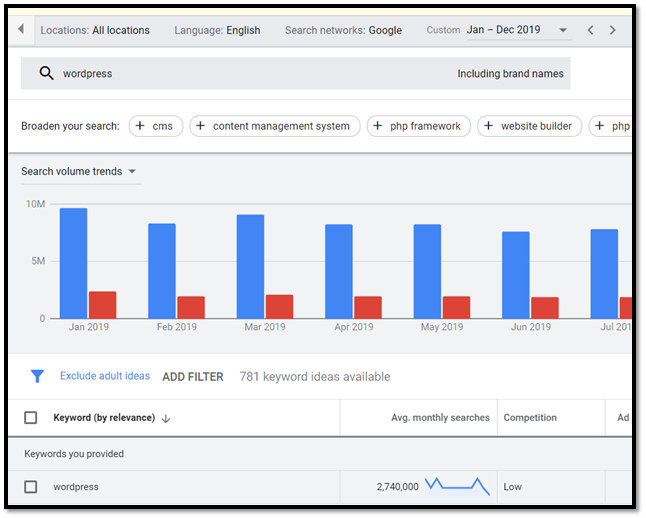Open the Jan – Dec 2019 date dropdown
The image size is (646, 518).
pyautogui.click(x=519, y=30)
